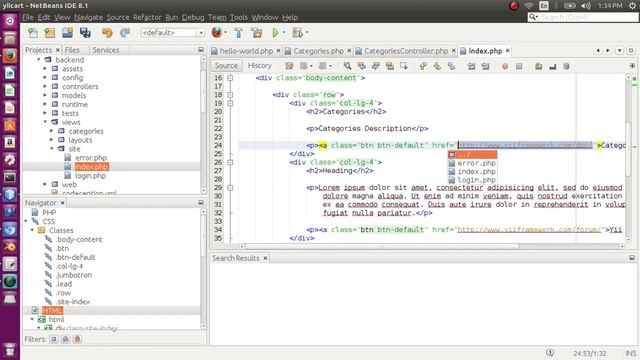Click the volume icon in top panel

[x=586, y=6]
